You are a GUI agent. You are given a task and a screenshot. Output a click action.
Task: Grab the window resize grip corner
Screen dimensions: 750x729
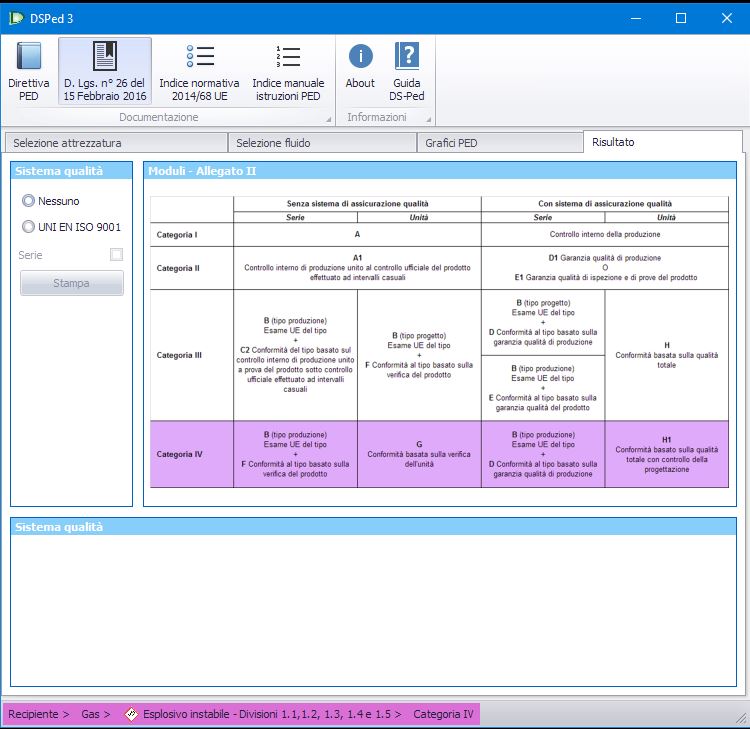[741, 718]
